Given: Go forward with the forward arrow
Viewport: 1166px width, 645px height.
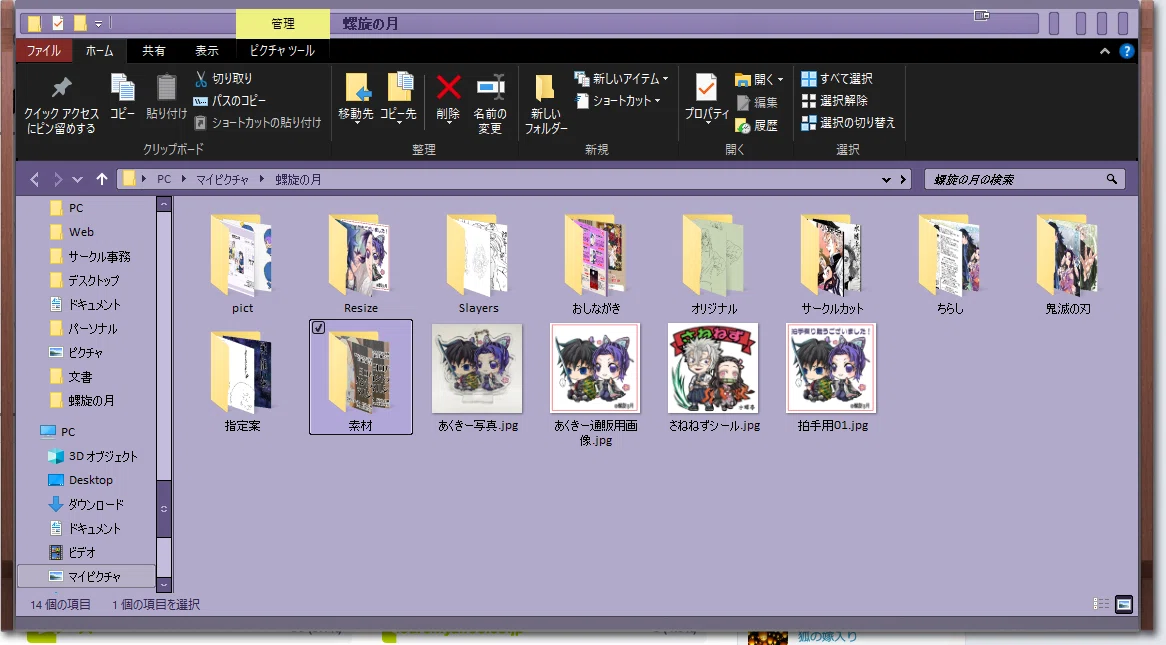Looking at the screenshot, I should coord(57,179).
